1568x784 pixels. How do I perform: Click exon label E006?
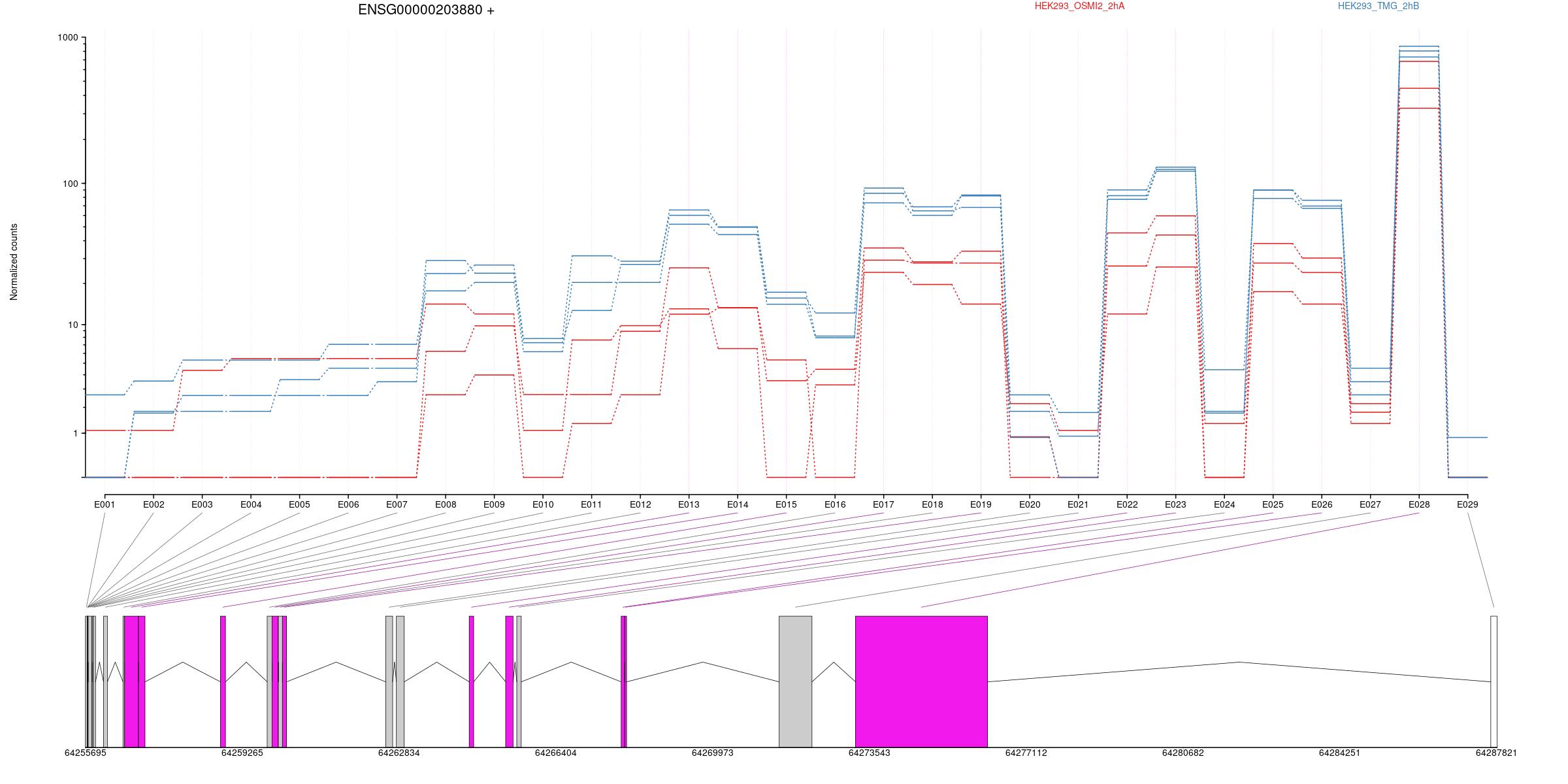tap(348, 504)
